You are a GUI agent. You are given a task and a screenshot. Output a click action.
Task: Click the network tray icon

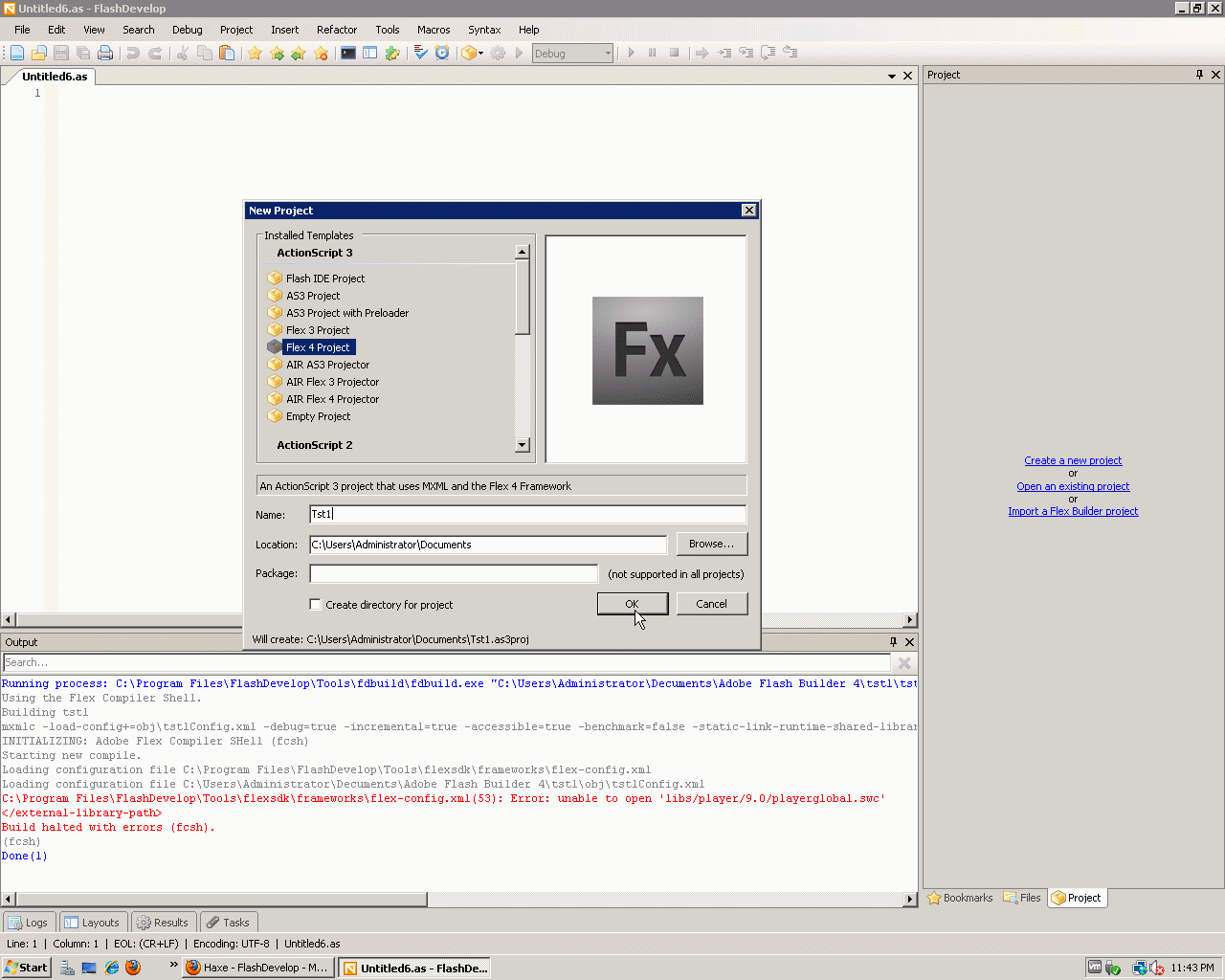[1139, 968]
